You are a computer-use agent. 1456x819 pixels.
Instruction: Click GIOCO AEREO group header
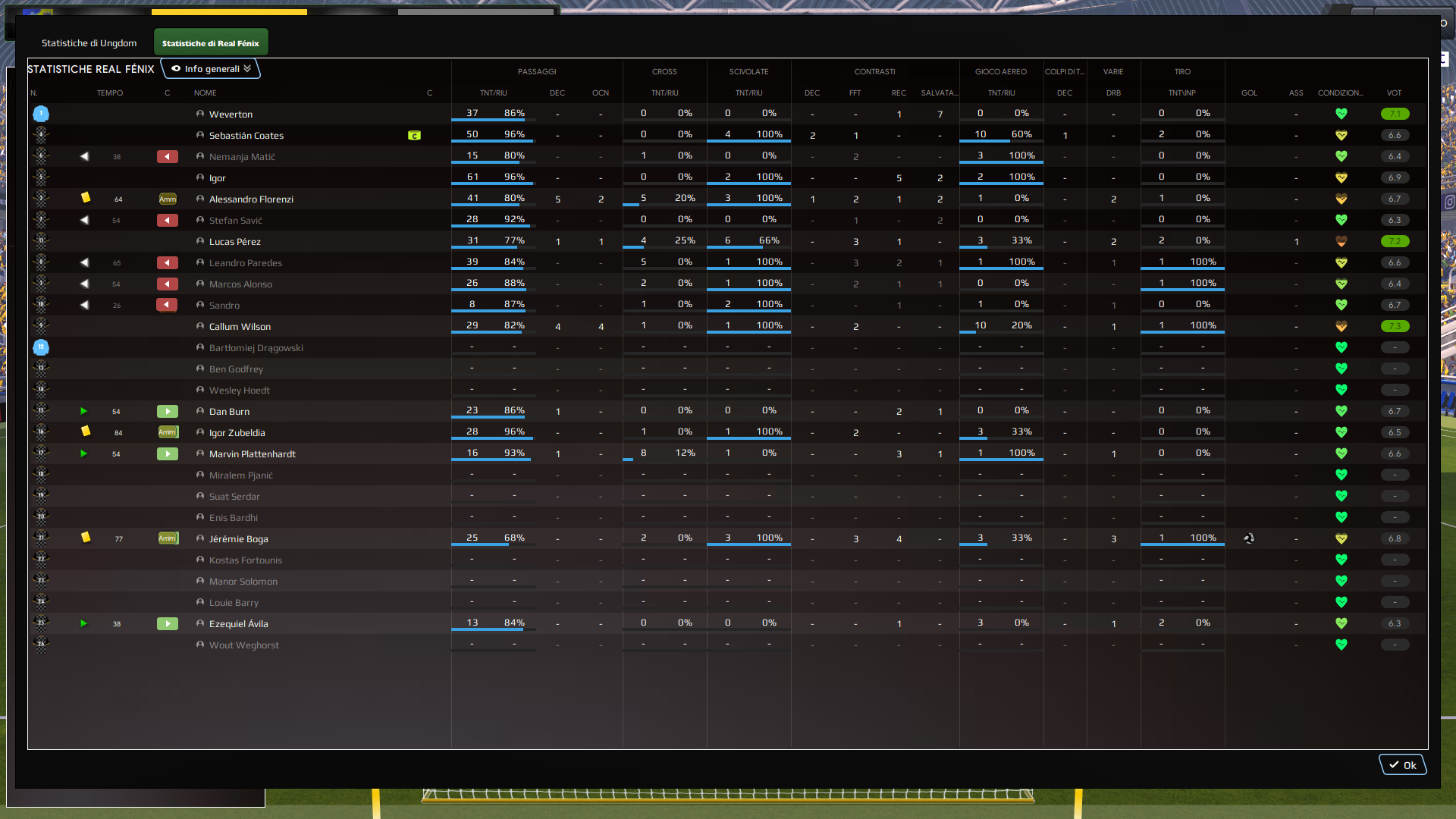coord(1000,71)
